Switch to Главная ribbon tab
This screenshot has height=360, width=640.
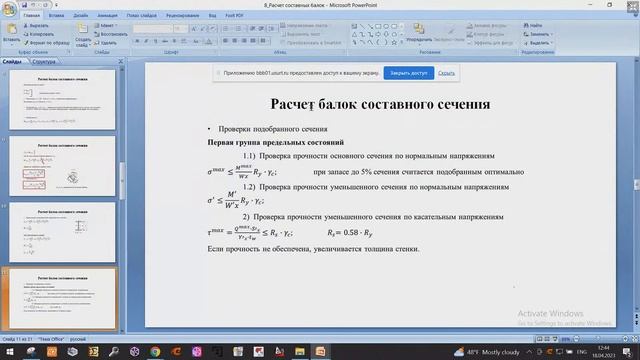(31, 16)
